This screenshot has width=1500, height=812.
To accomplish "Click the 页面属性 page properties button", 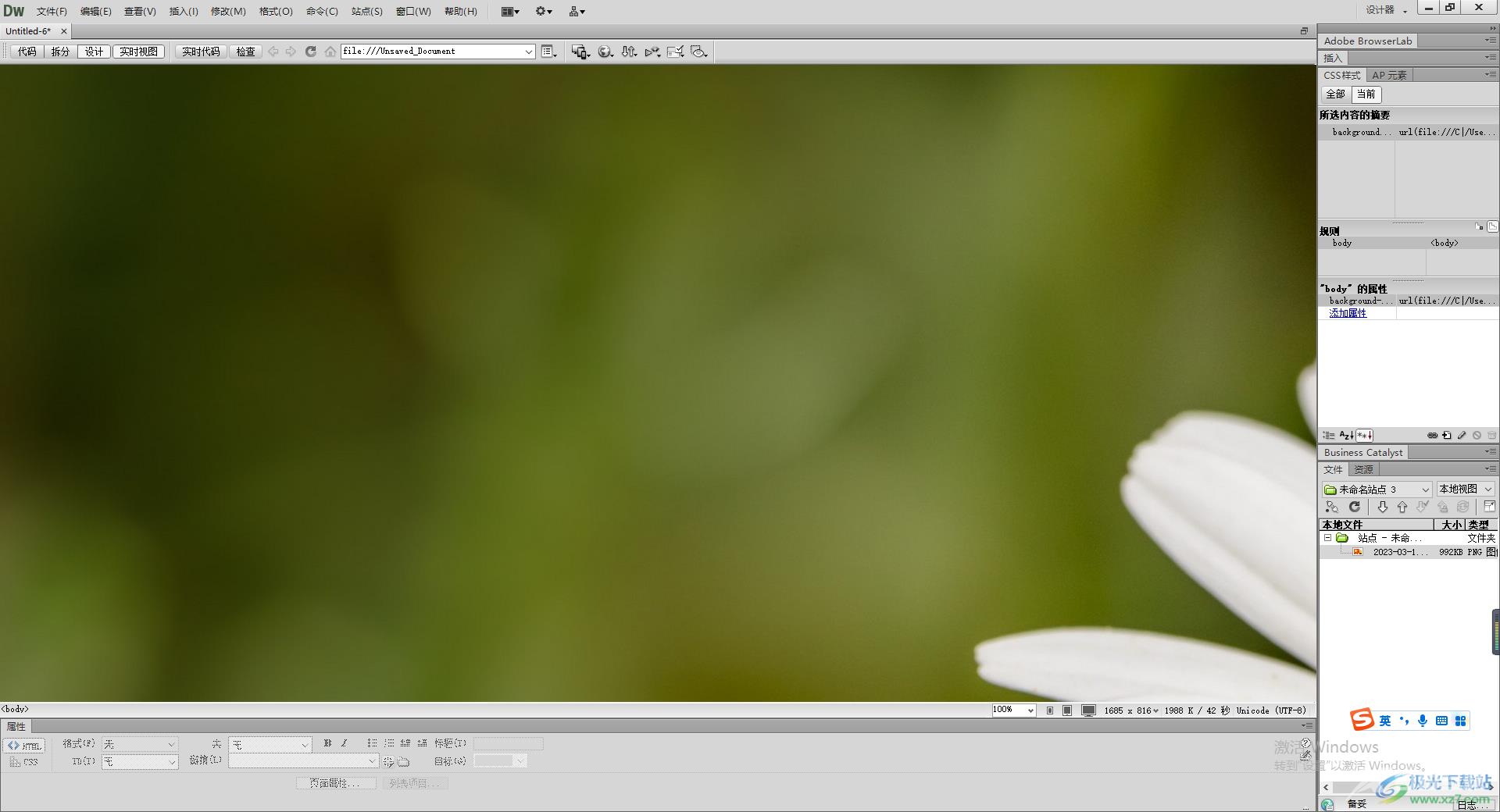I will tap(336, 783).
